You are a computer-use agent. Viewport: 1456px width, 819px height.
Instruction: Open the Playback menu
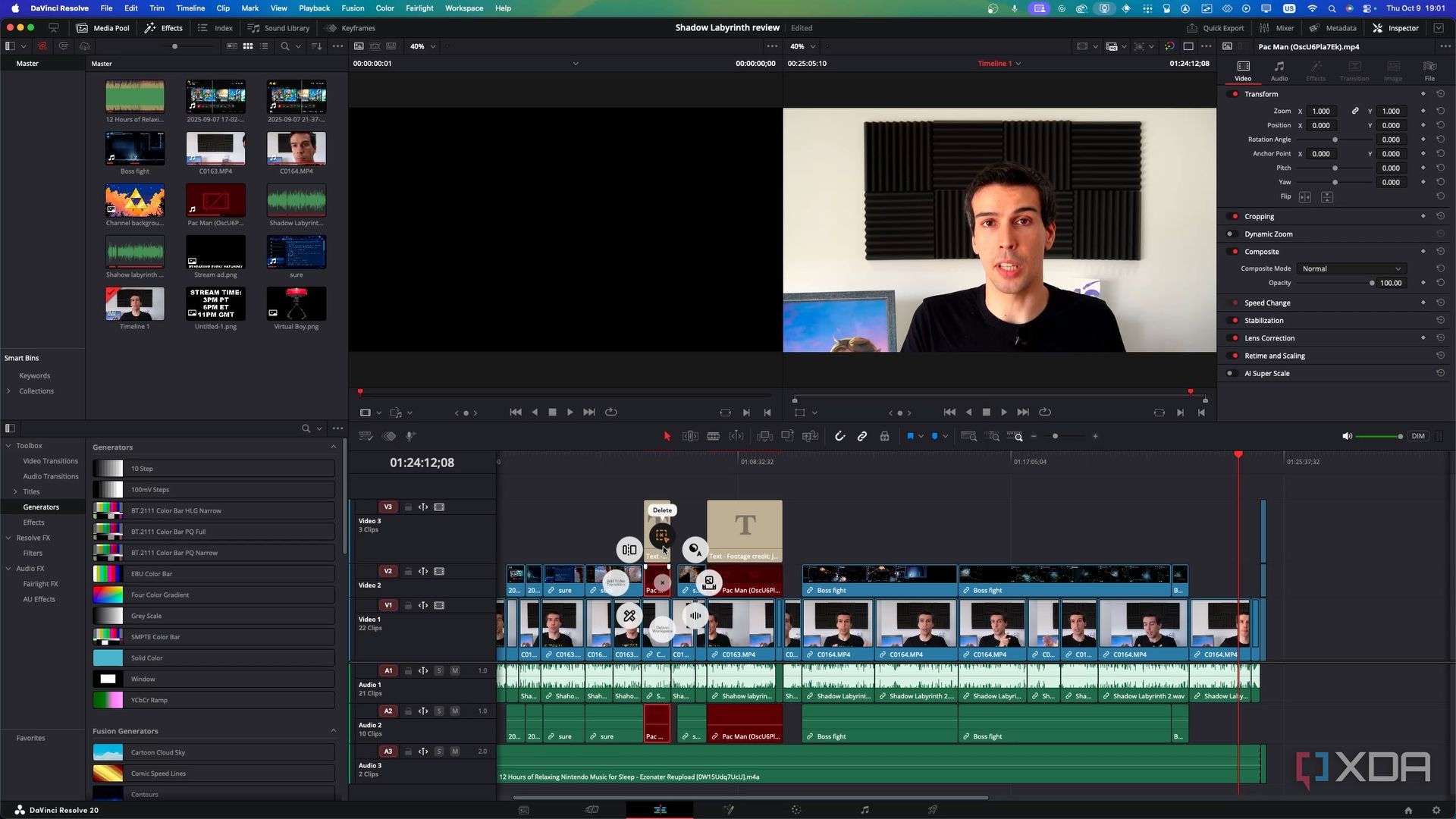tap(314, 8)
